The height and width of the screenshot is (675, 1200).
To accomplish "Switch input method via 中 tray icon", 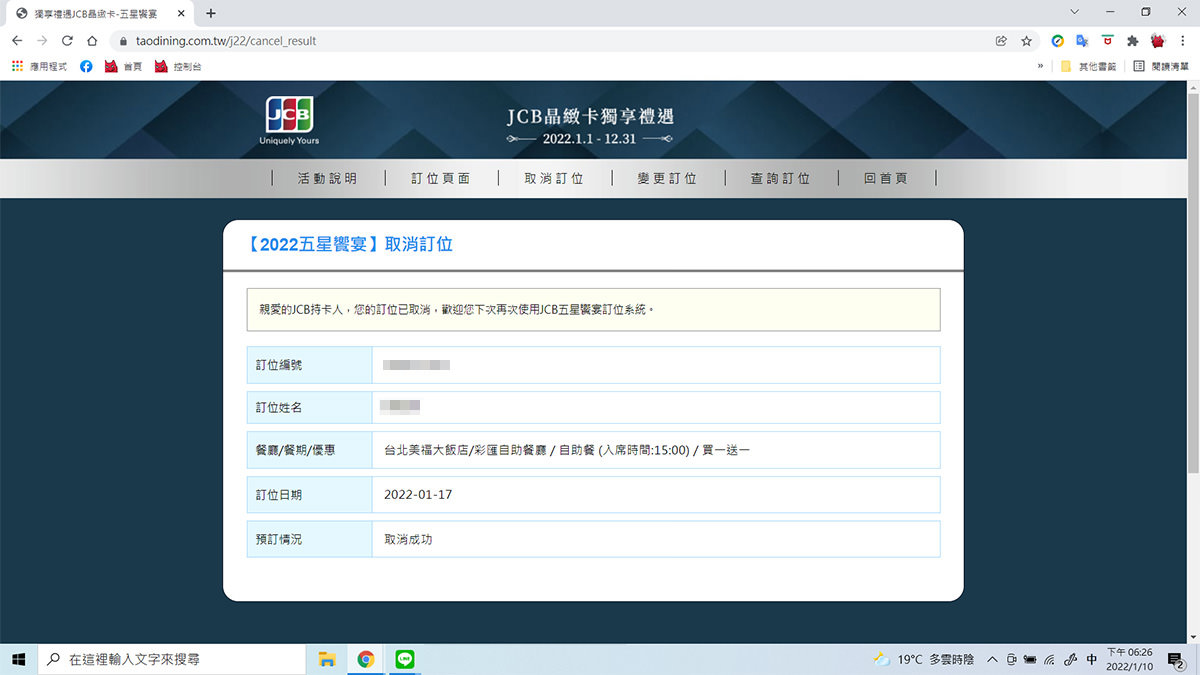I will point(1090,659).
